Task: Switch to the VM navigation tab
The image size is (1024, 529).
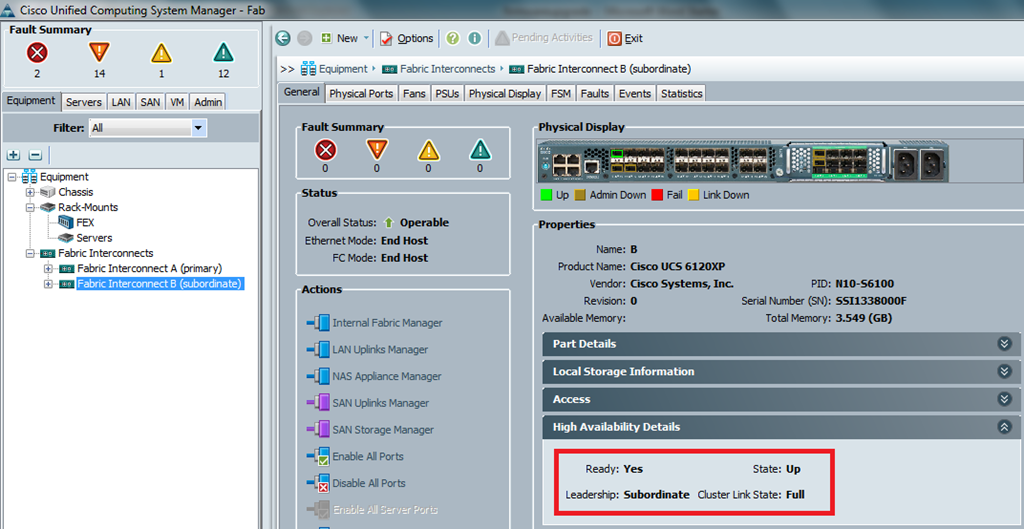Action: coord(177,102)
